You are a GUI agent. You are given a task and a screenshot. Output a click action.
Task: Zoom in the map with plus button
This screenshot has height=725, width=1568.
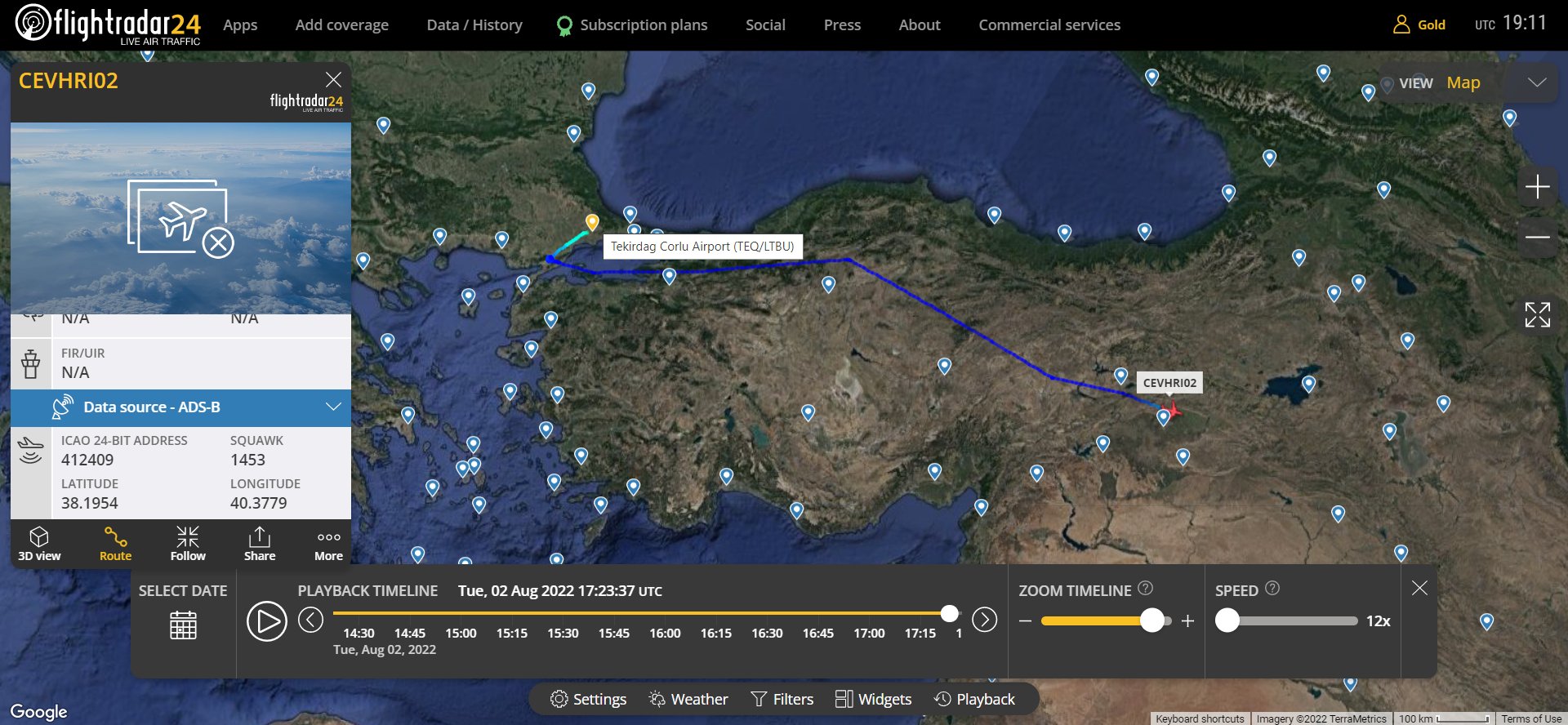tap(1537, 187)
